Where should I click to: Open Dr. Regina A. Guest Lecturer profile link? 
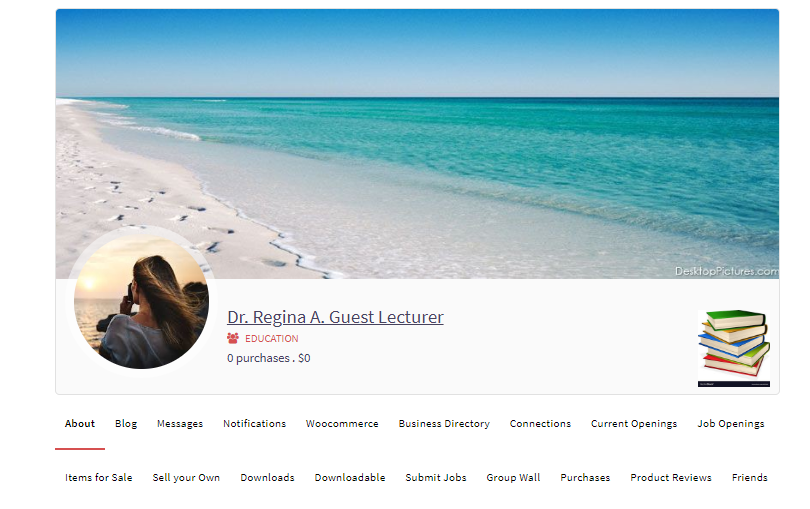click(335, 317)
